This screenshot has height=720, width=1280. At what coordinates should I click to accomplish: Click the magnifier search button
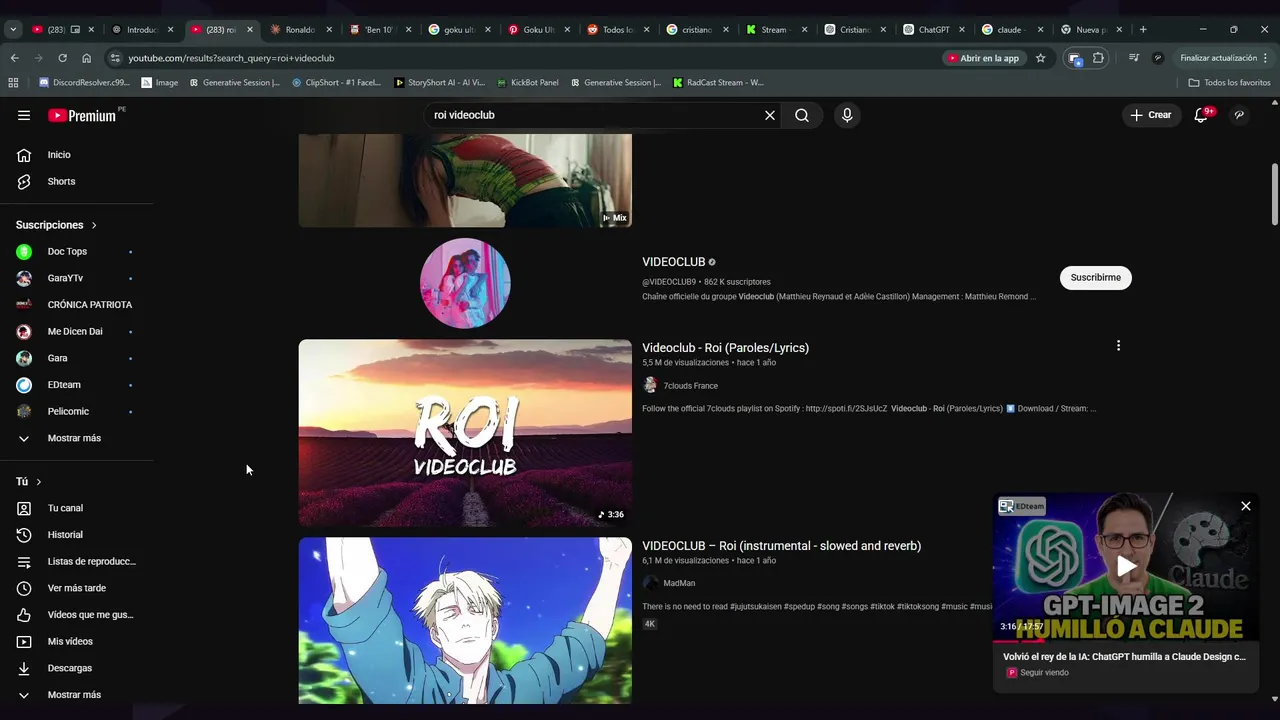802,115
